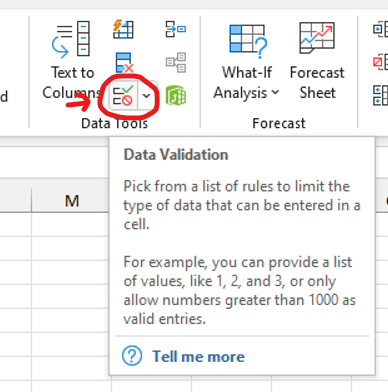Expand the What-If Analysis menu
This screenshot has height=392, width=388.
[x=247, y=61]
